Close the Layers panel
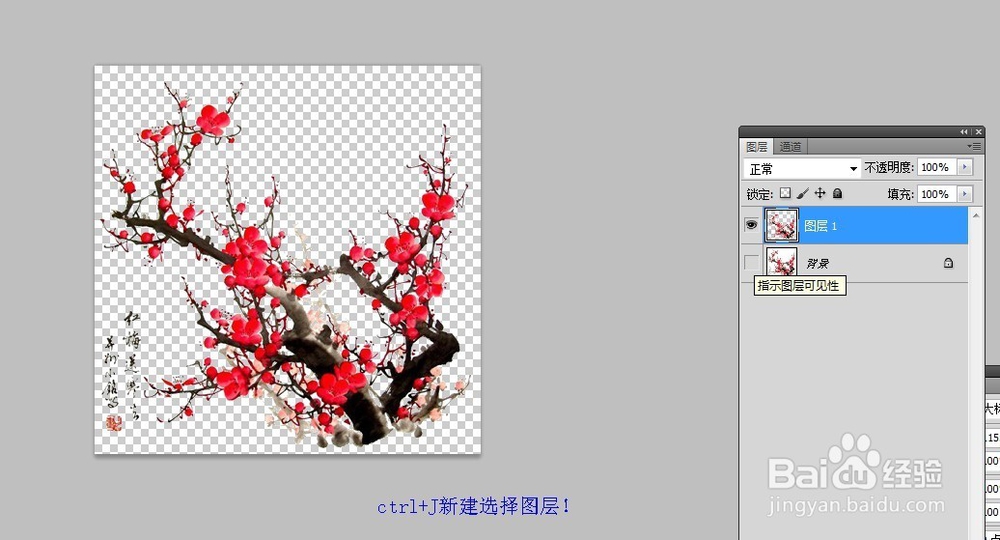This screenshot has width=1000, height=540. 978,132
